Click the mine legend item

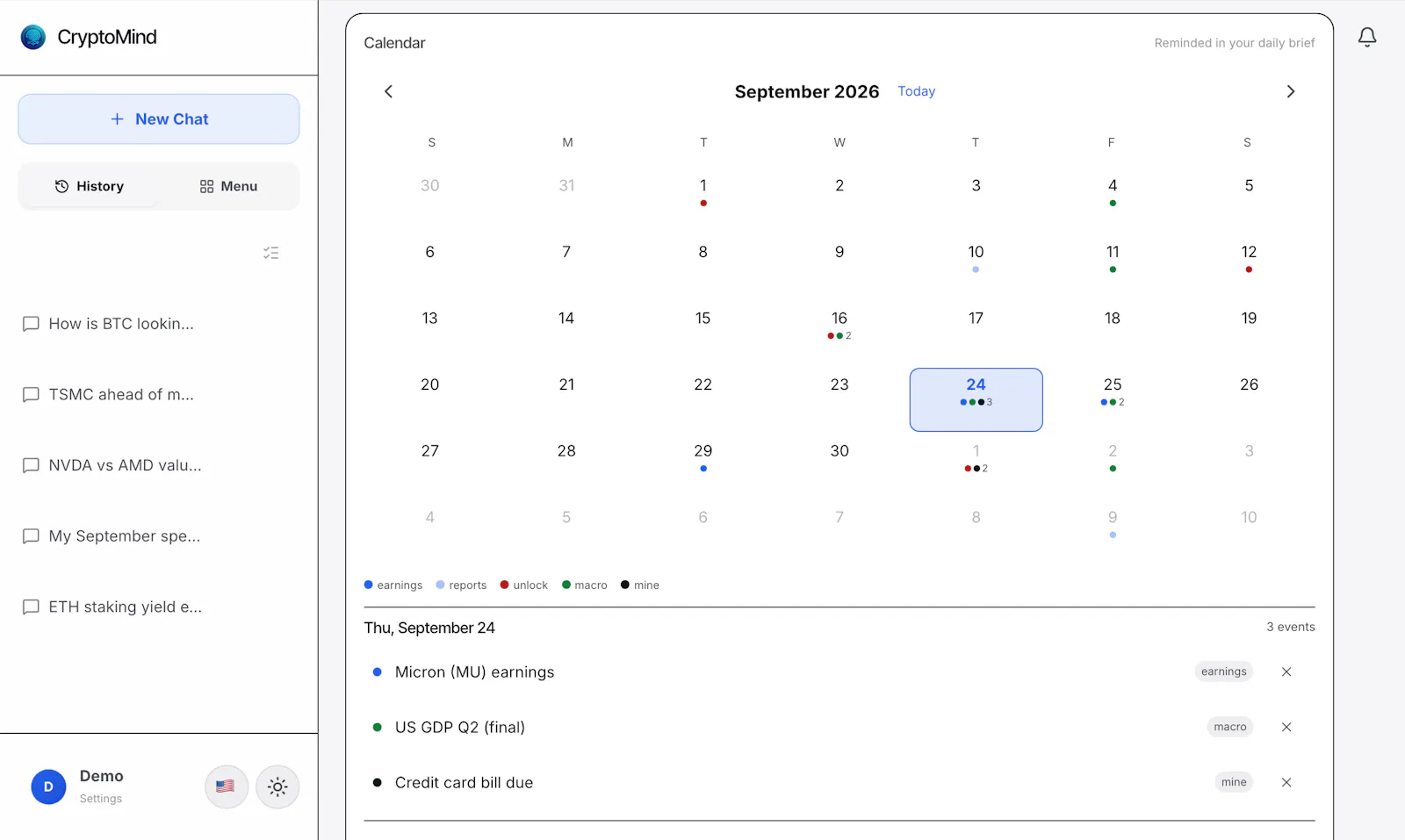click(x=640, y=585)
